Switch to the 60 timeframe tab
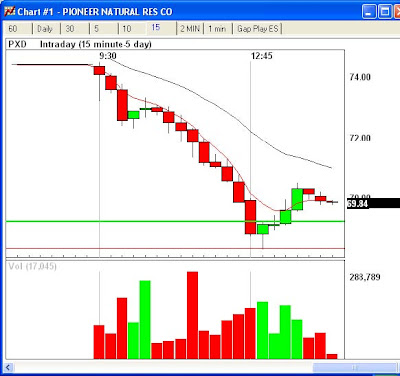Image resolution: width=400 pixels, height=376 pixels. [x=18, y=29]
